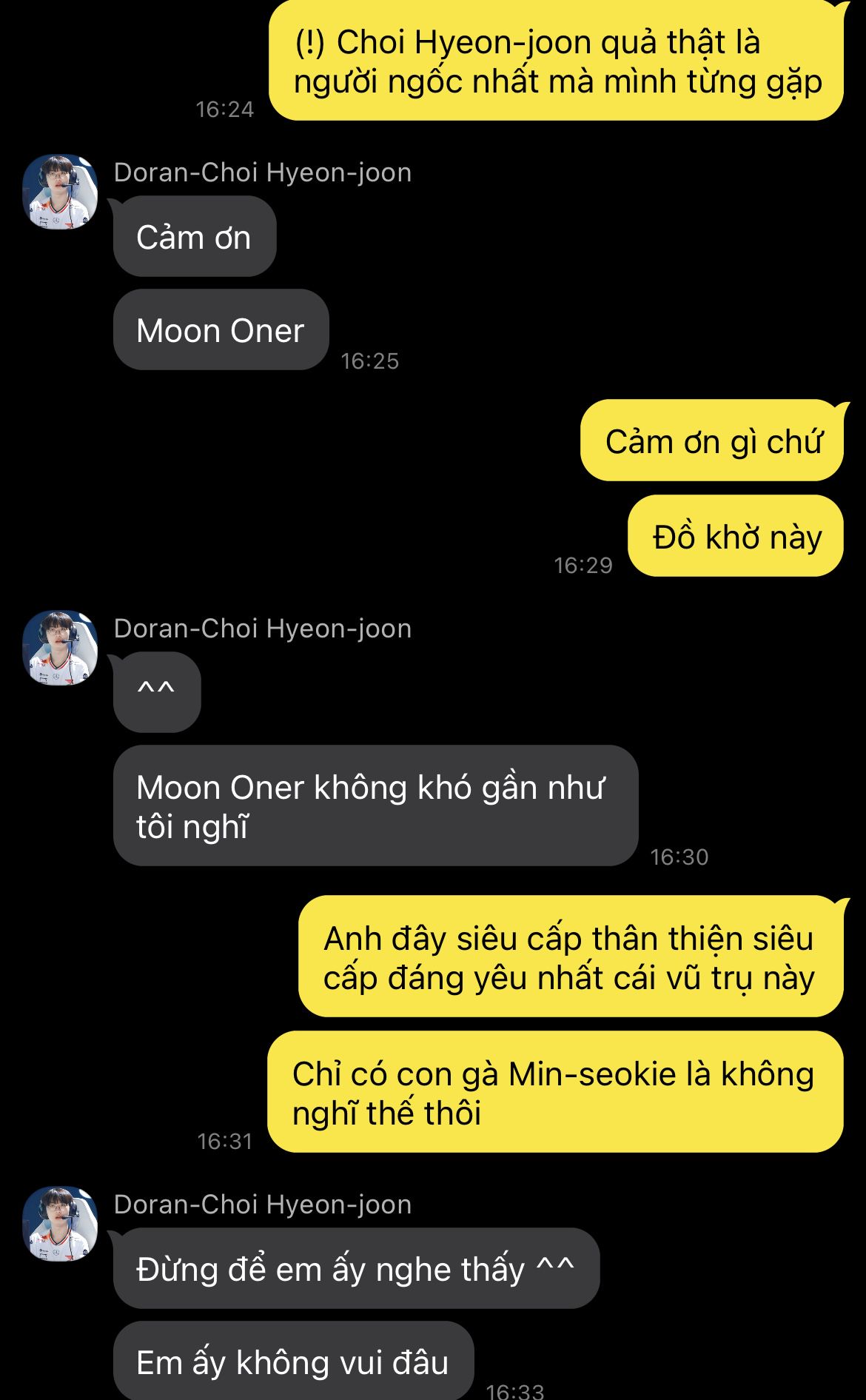Tap sender name above ^^ bubble

tap(263, 629)
